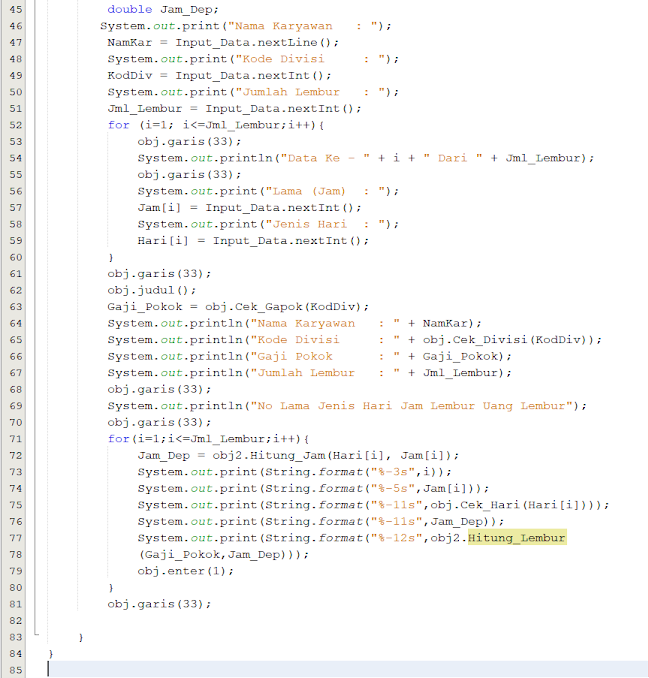Select line number 63 in the gutter
Image resolution: width=649 pixels, height=678 pixels.
[x=16, y=307]
